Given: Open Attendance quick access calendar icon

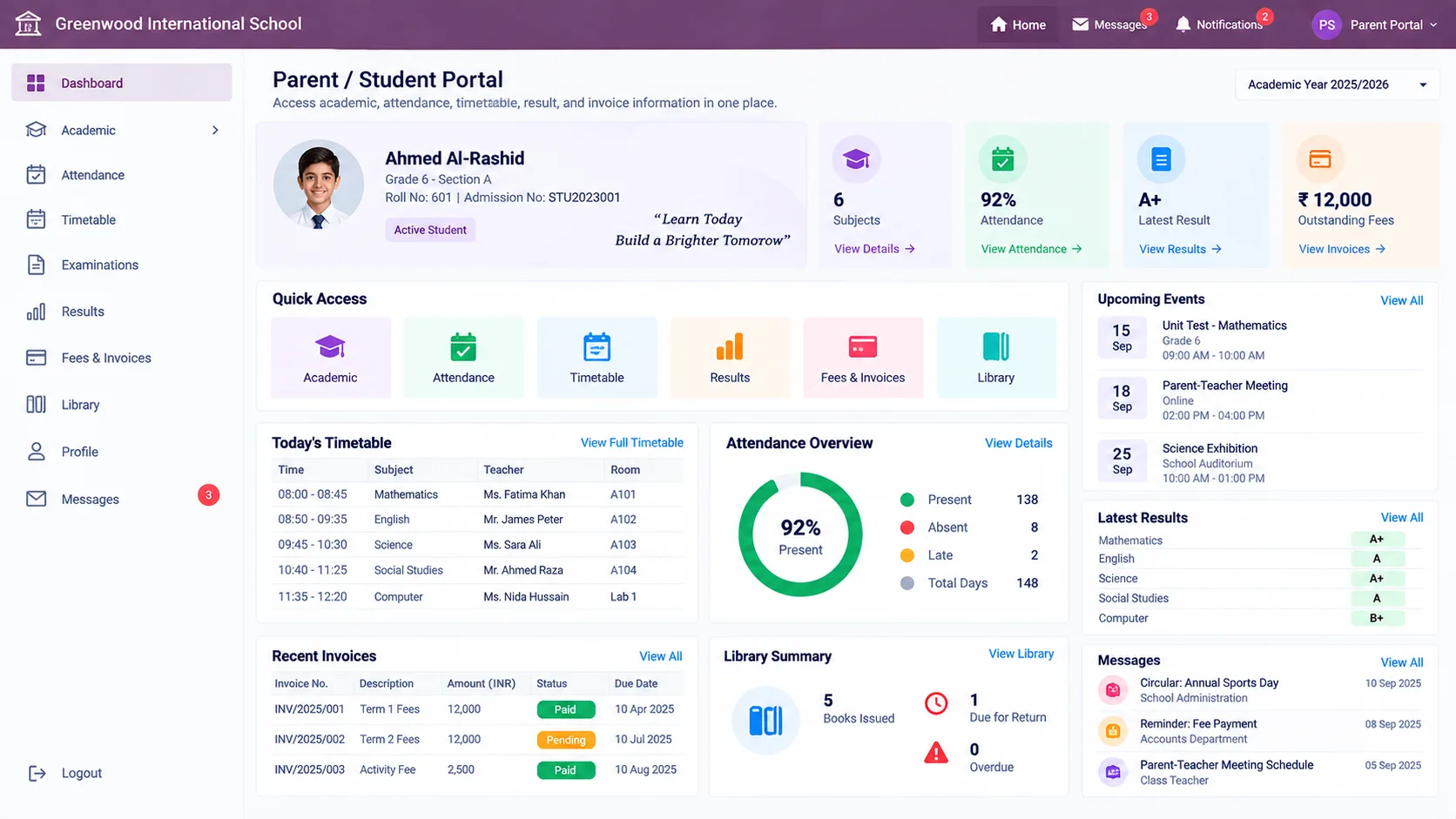Looking at the screenshot, I should coord(463,346).
